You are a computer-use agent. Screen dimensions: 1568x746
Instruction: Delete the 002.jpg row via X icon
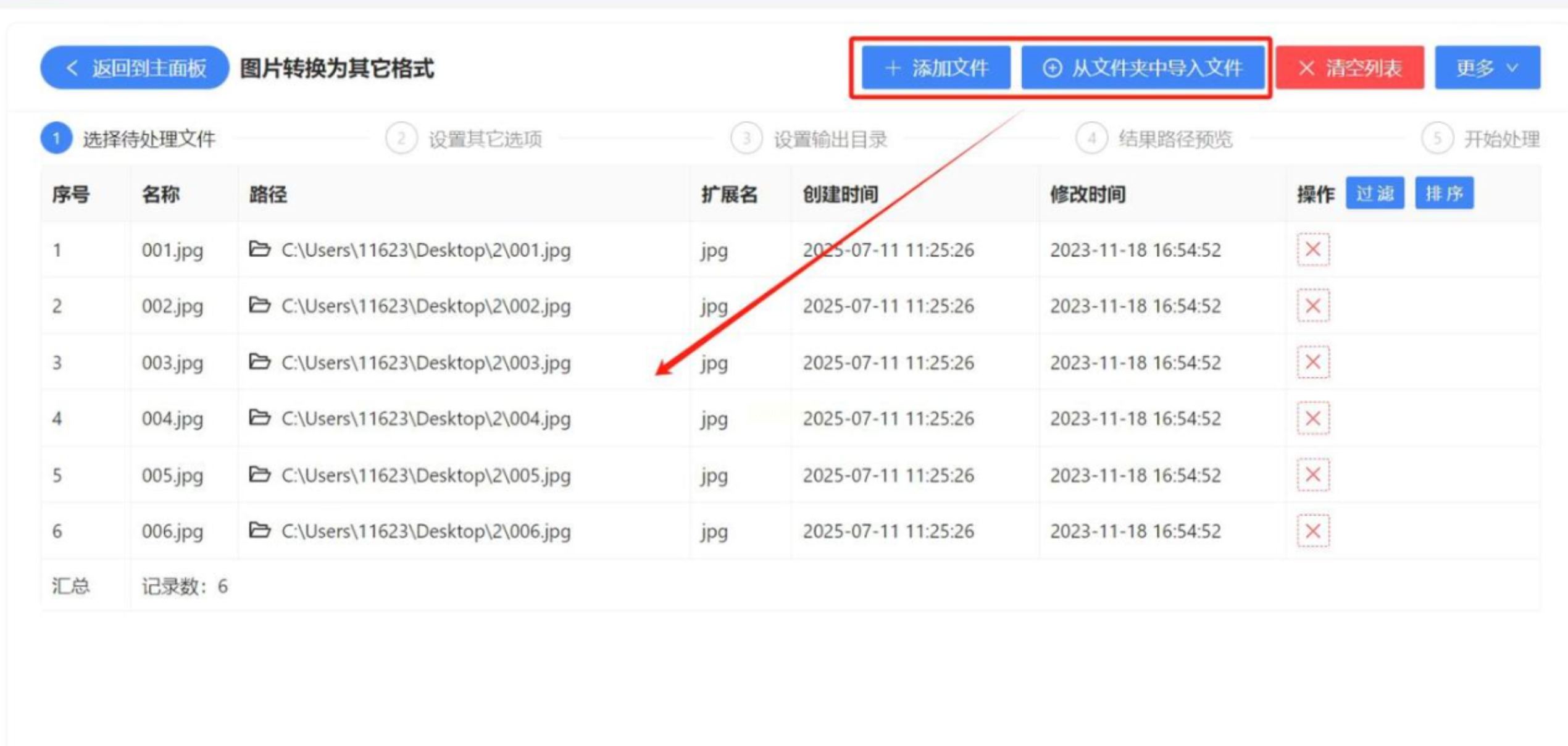[1312, 306]
